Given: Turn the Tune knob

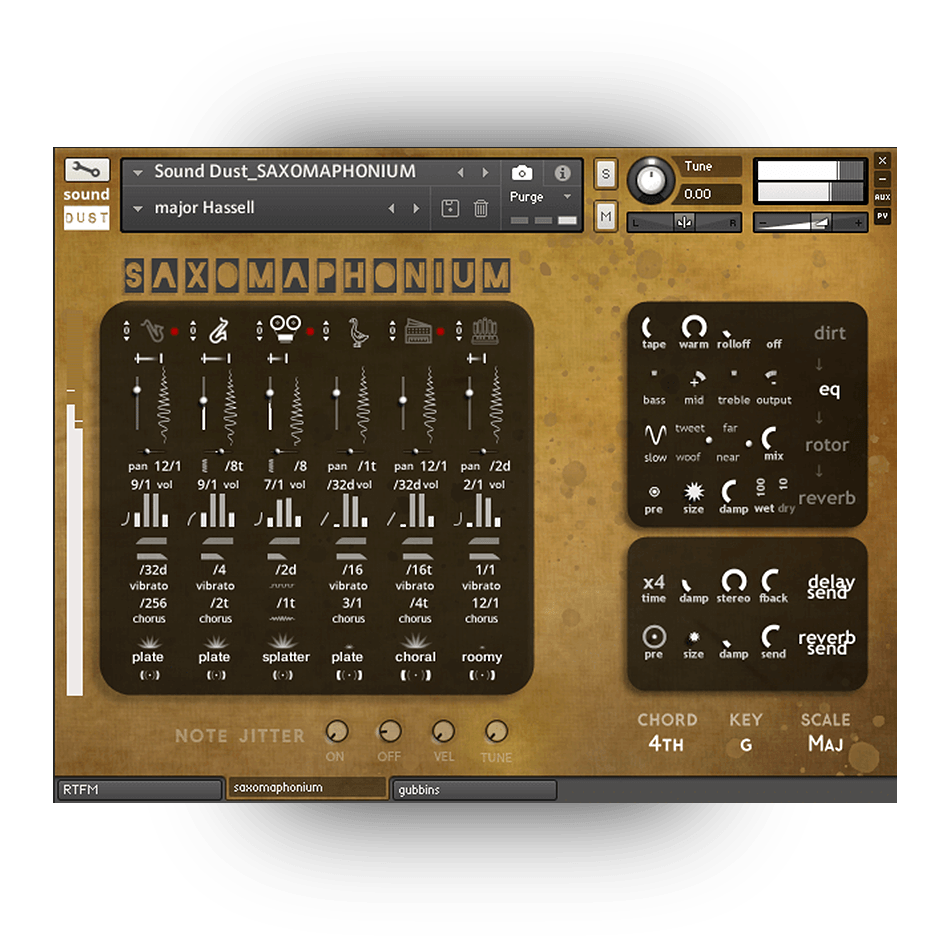Looking at the screenshot, I should pyautogui.click(x=650, y=179).
